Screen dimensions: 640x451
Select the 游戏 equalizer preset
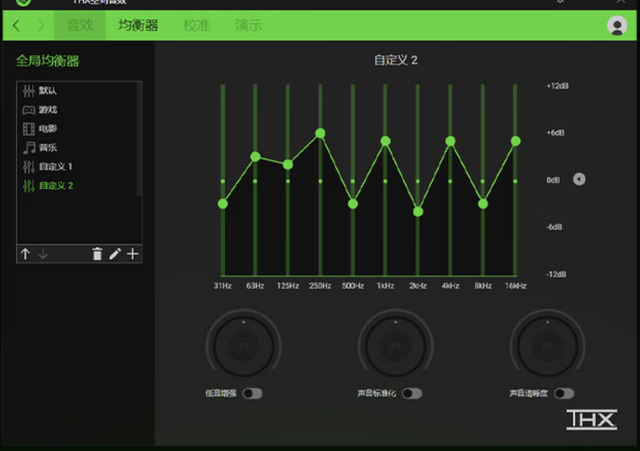[x=48, y=110]
